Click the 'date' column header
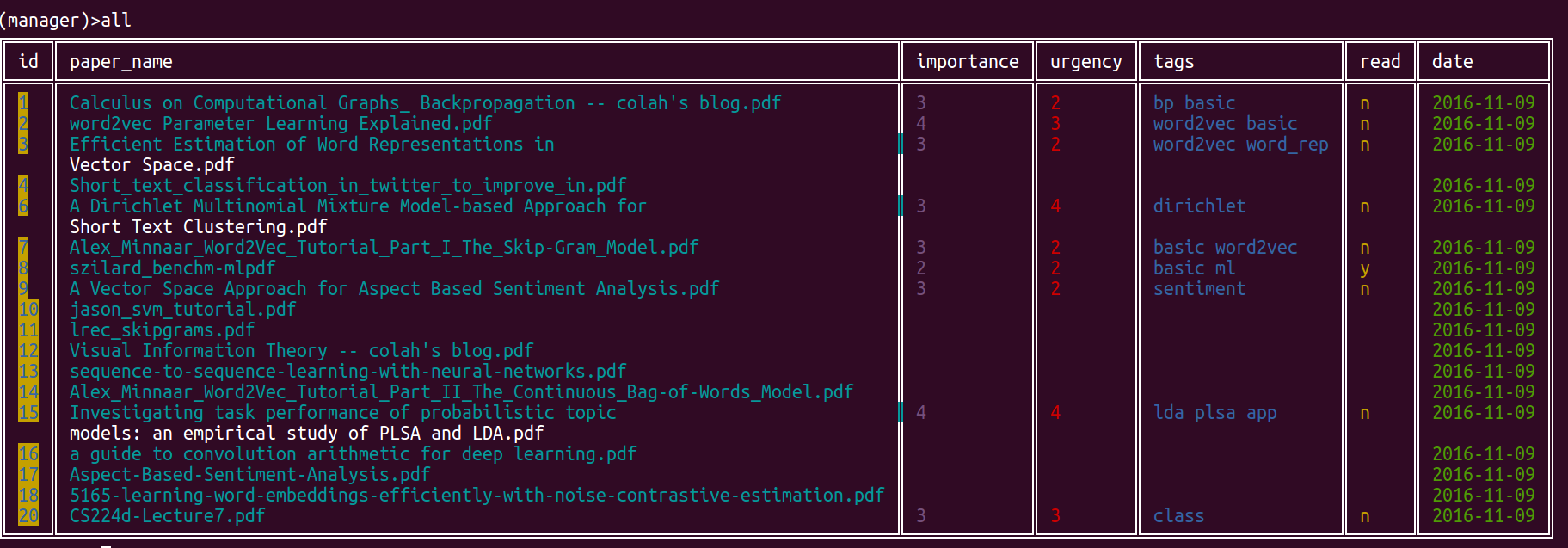The height and width of the screenshot is (548, 1568). (1452, 62)
